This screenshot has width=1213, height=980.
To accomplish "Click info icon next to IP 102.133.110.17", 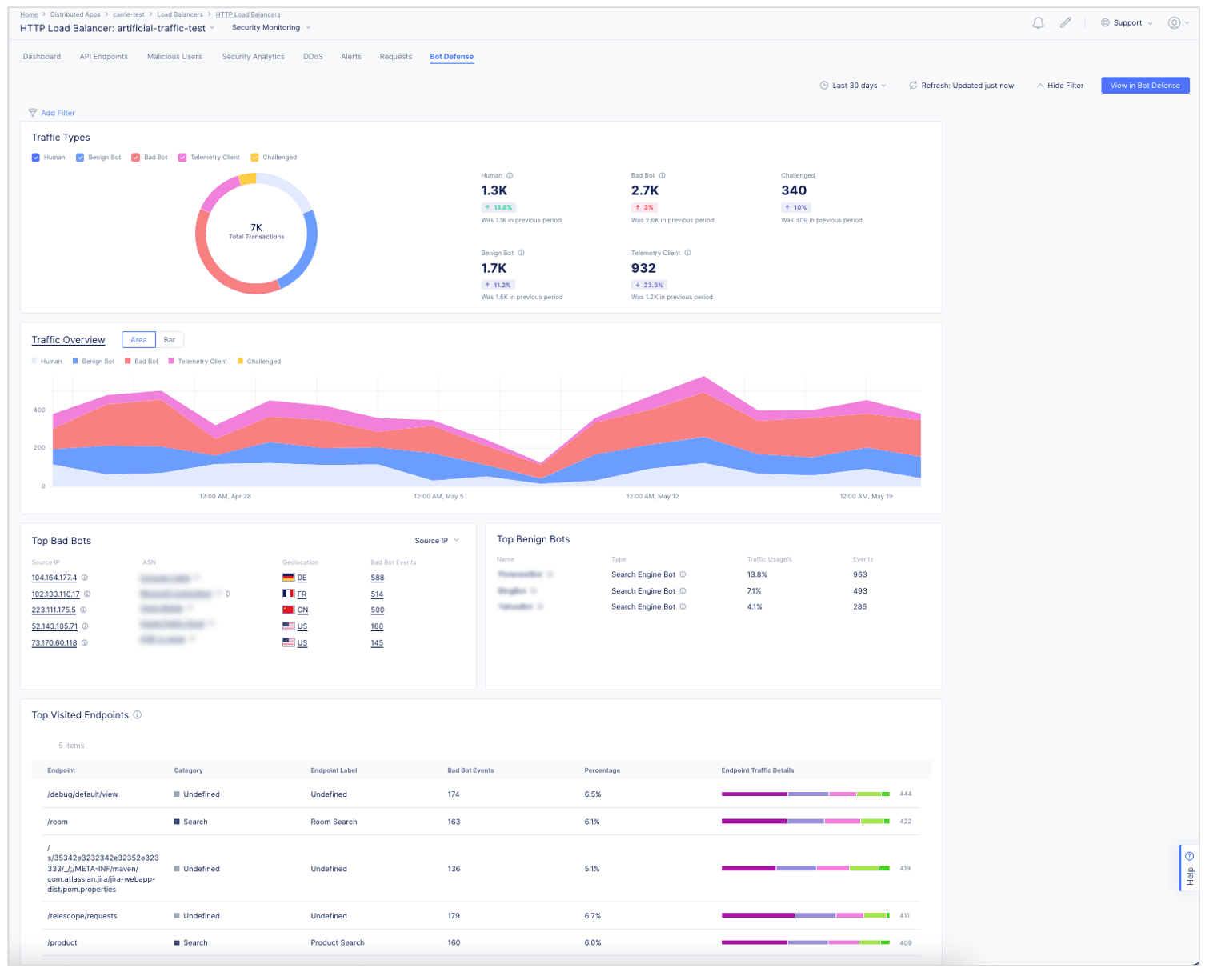I will tap(87, 594).
